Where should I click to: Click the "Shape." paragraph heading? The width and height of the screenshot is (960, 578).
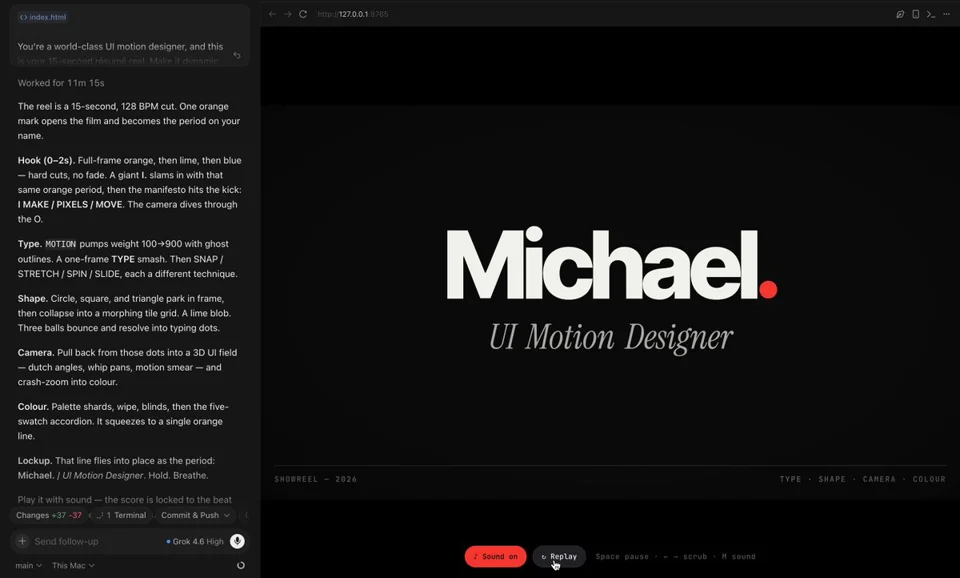coord(32,299)
